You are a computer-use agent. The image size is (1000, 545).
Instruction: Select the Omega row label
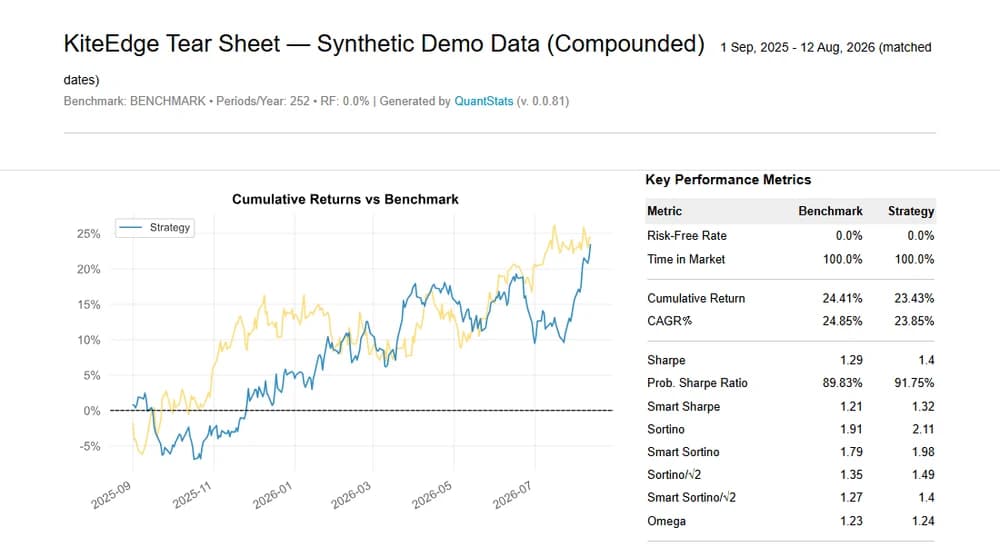tap(666, 521)
